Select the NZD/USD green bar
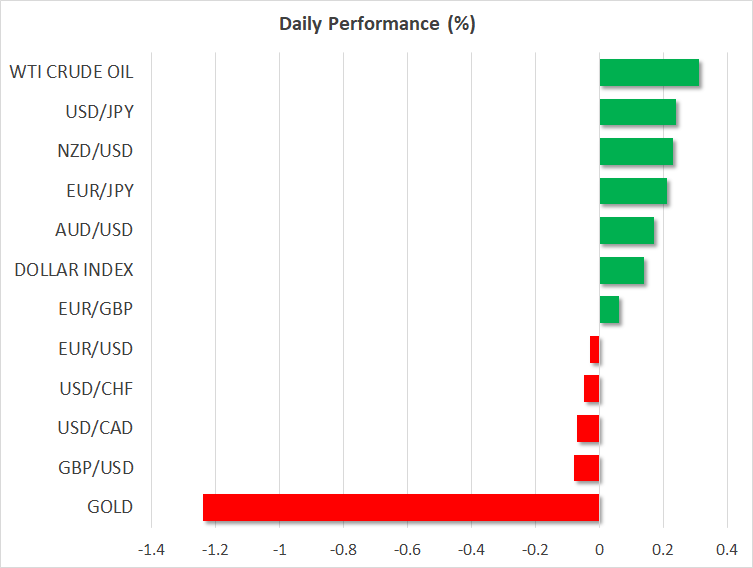This screenshot has height=568, width=753. coord(635,152)
